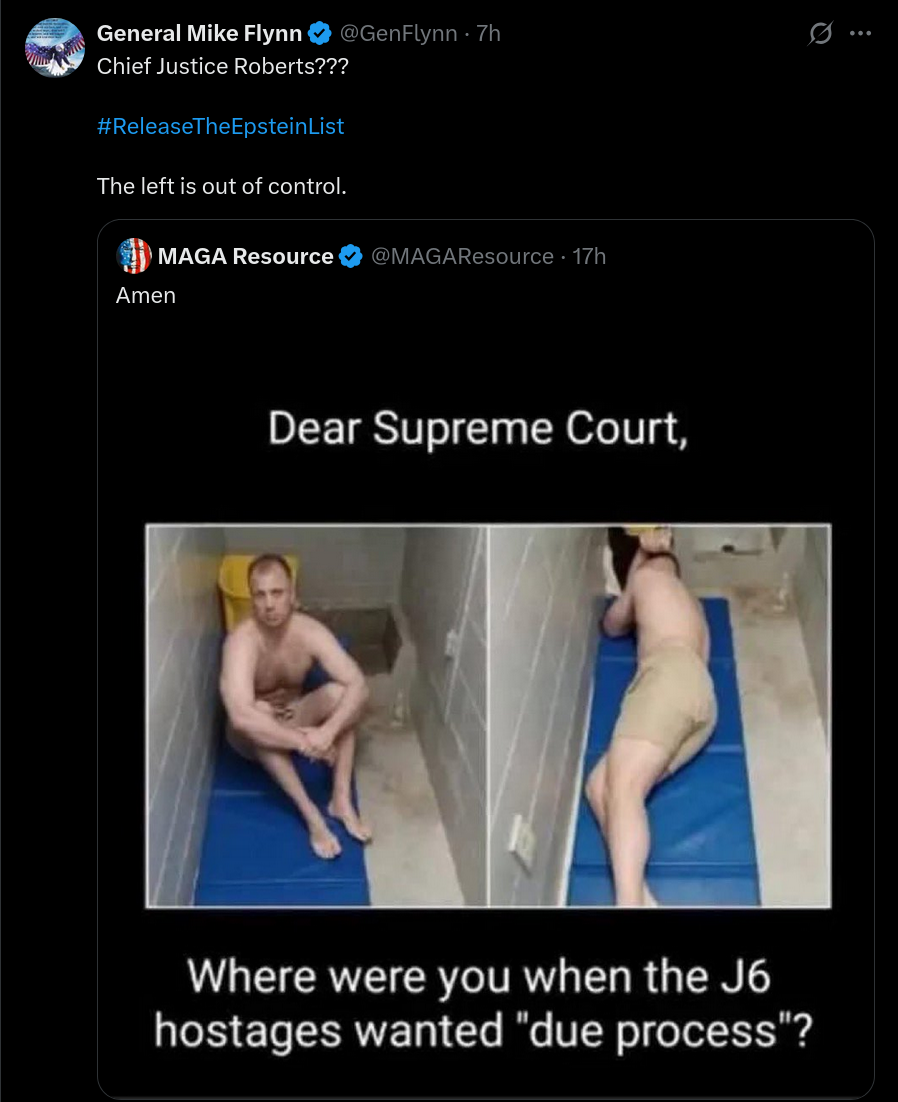The height and width of the screenshot is (1102, 898).
Task: Open the quoted tweet by clicking 'Amen' text
Action: coord(145,296)
